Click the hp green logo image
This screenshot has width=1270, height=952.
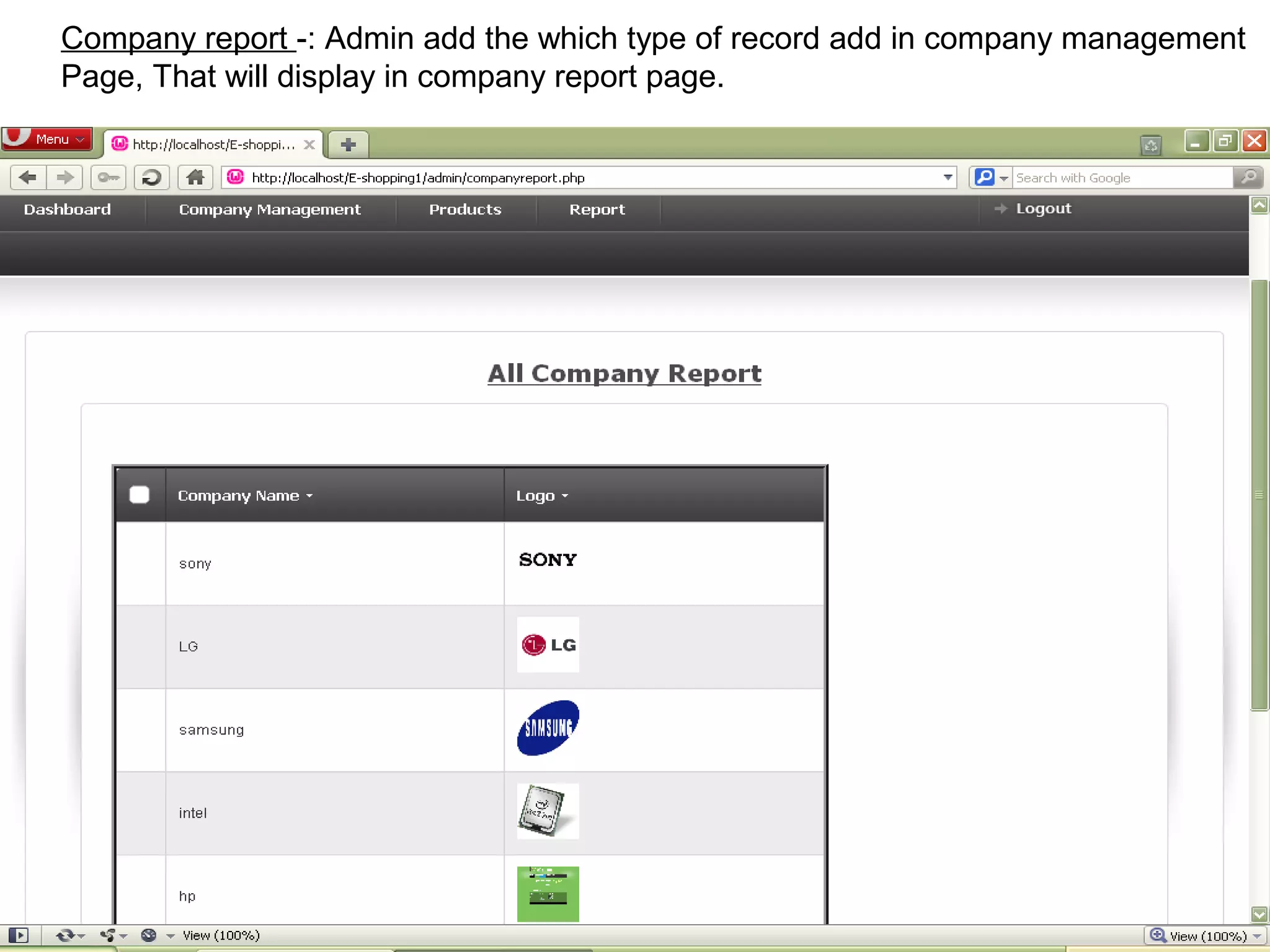[x=548, y=894]
